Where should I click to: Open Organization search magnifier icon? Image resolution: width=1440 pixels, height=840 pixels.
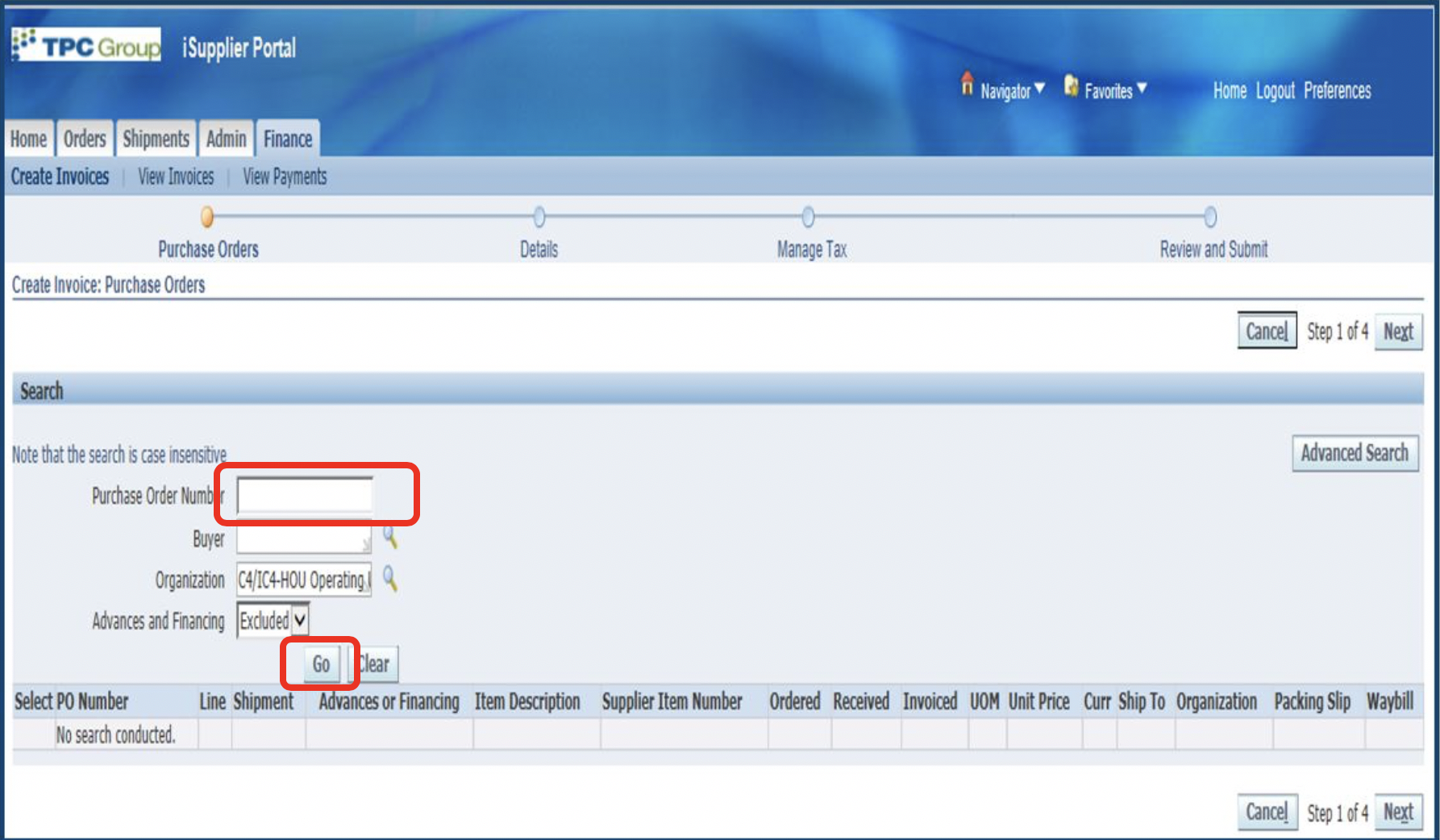[390, 578]
